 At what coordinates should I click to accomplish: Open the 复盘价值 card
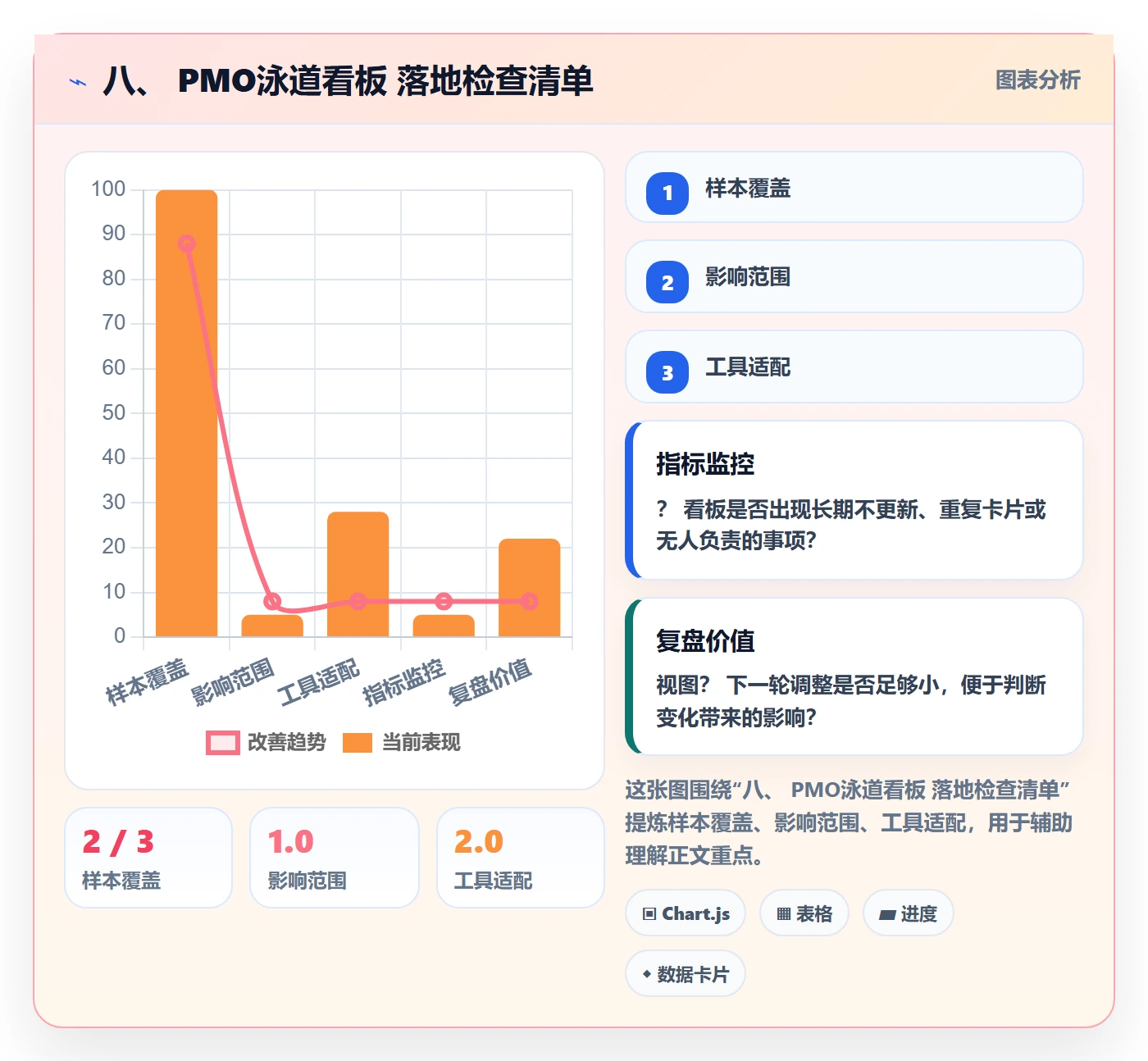[854, 676]
